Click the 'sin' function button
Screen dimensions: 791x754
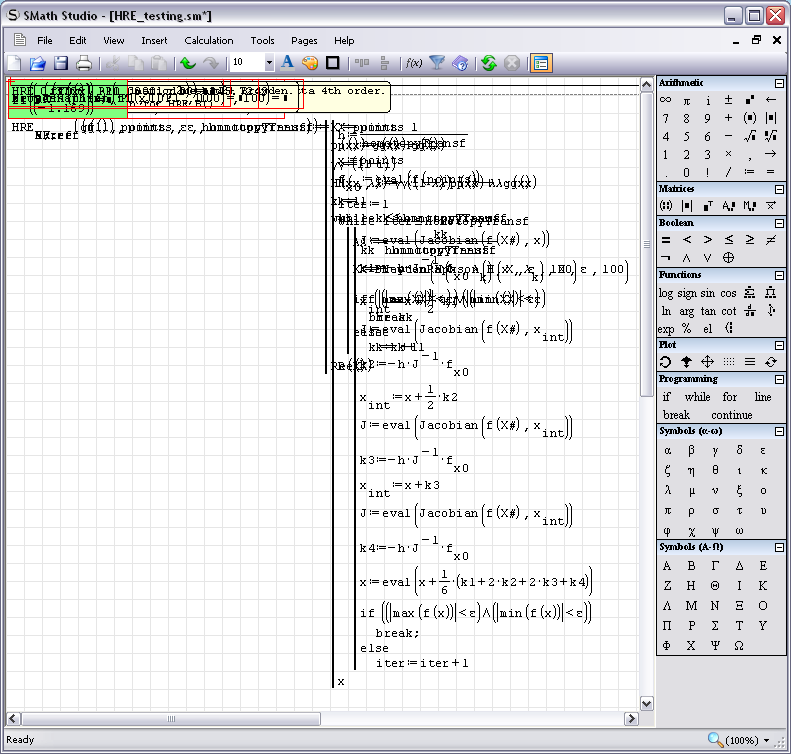coord(707,293)
